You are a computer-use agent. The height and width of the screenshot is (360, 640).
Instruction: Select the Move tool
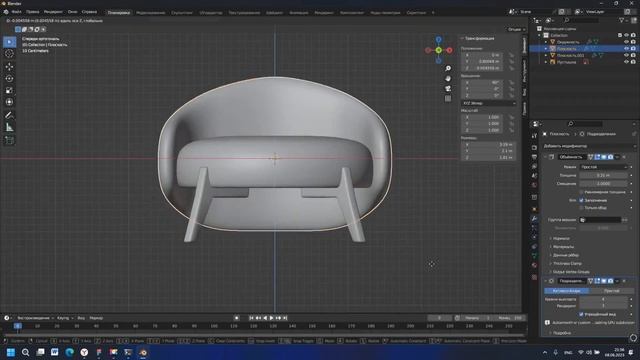tap(9, 66)
